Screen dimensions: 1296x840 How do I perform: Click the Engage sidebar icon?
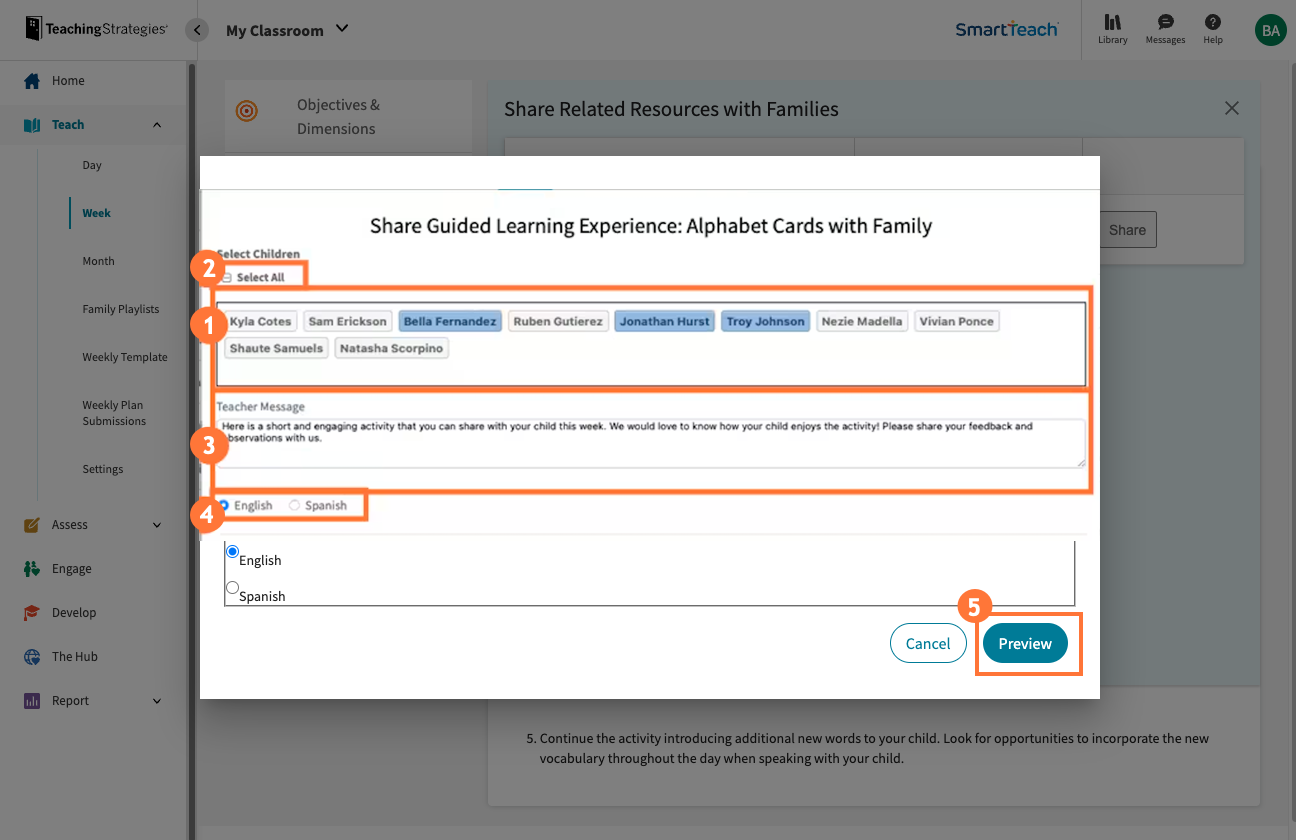click(x=32, y=569)
